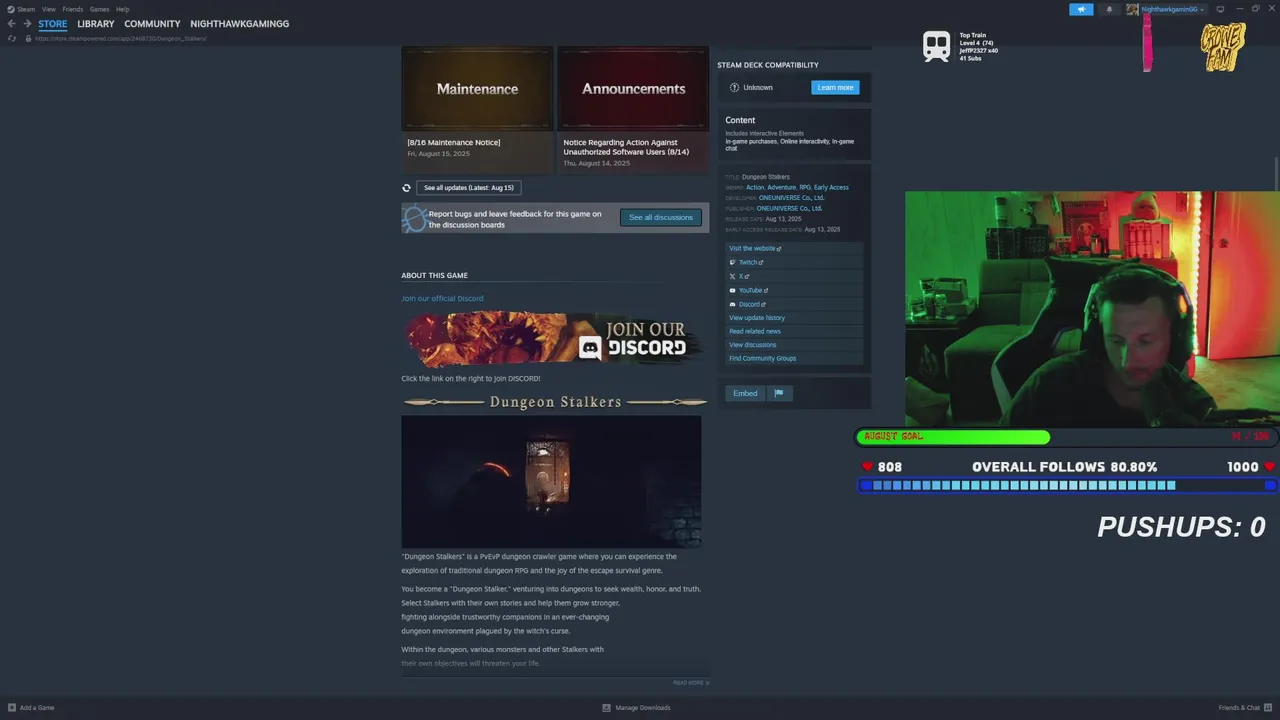This screenshot has width=1280, height=720.
Task: Go forward with the right arrow
Action: [26, 24]
